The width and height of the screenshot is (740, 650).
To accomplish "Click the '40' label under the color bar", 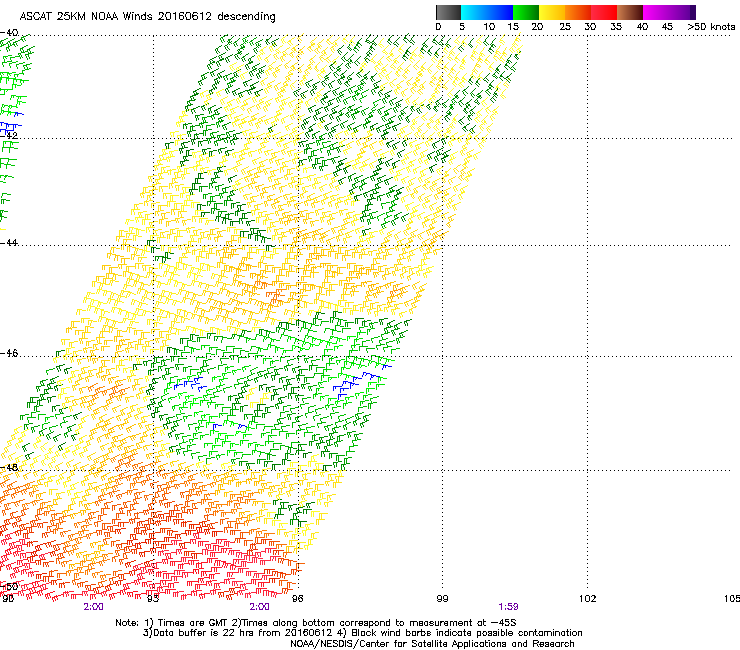I will click(642, 27).
